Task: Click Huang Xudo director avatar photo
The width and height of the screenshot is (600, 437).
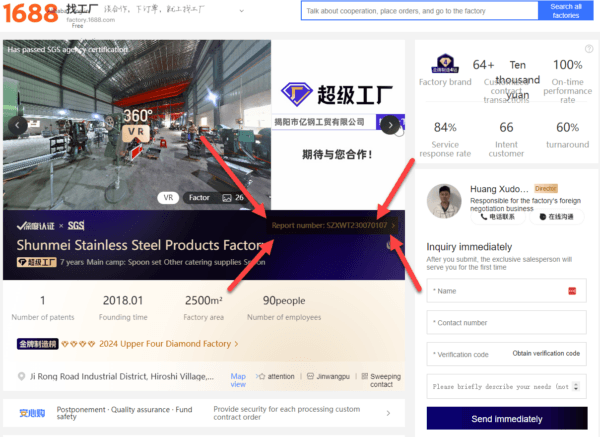Action: [x=444, y=201]
